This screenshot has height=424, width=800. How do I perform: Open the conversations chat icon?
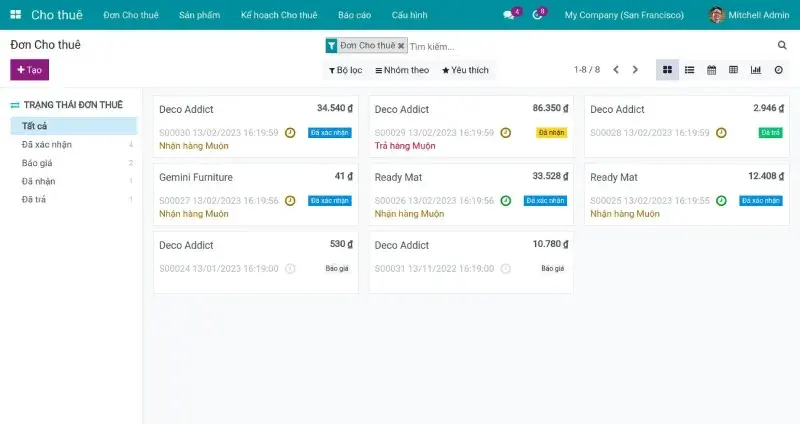pos(509,15)
